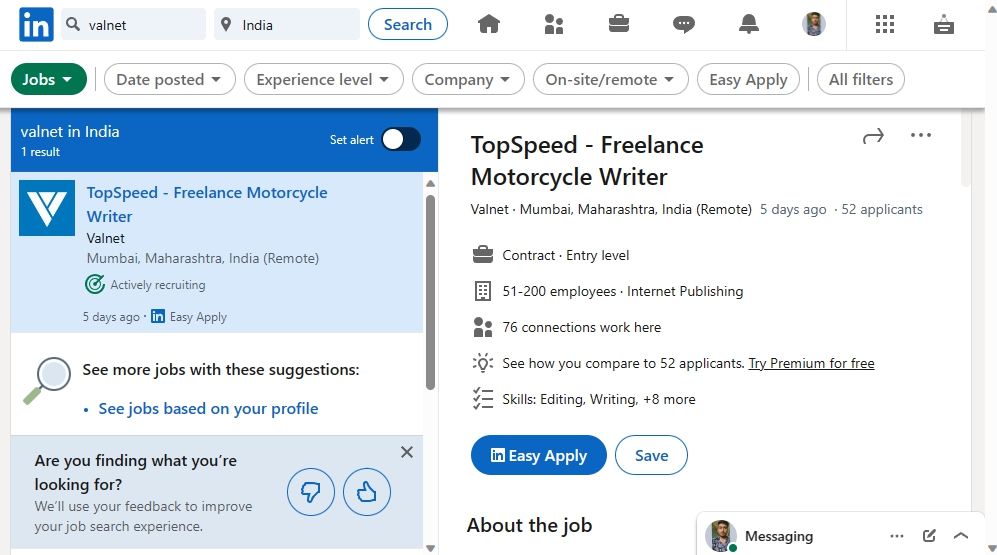
Task: Expand the Experience level dropdown
Action: pyautogui.click(x=323, y=80)
